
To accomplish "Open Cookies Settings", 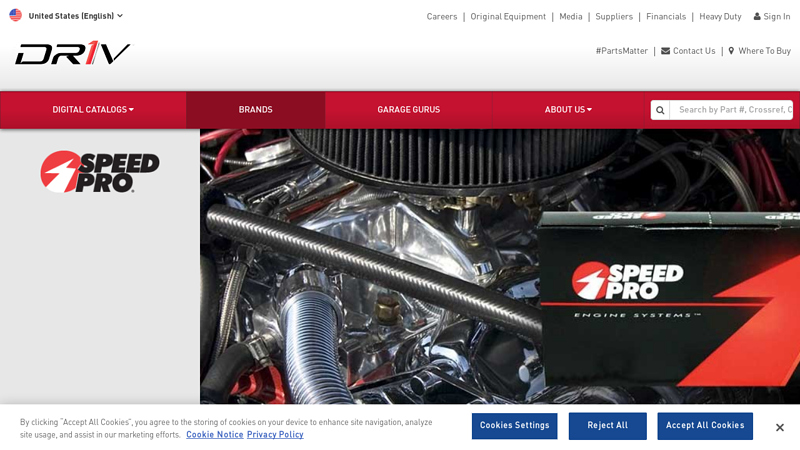I will point(514,426).
